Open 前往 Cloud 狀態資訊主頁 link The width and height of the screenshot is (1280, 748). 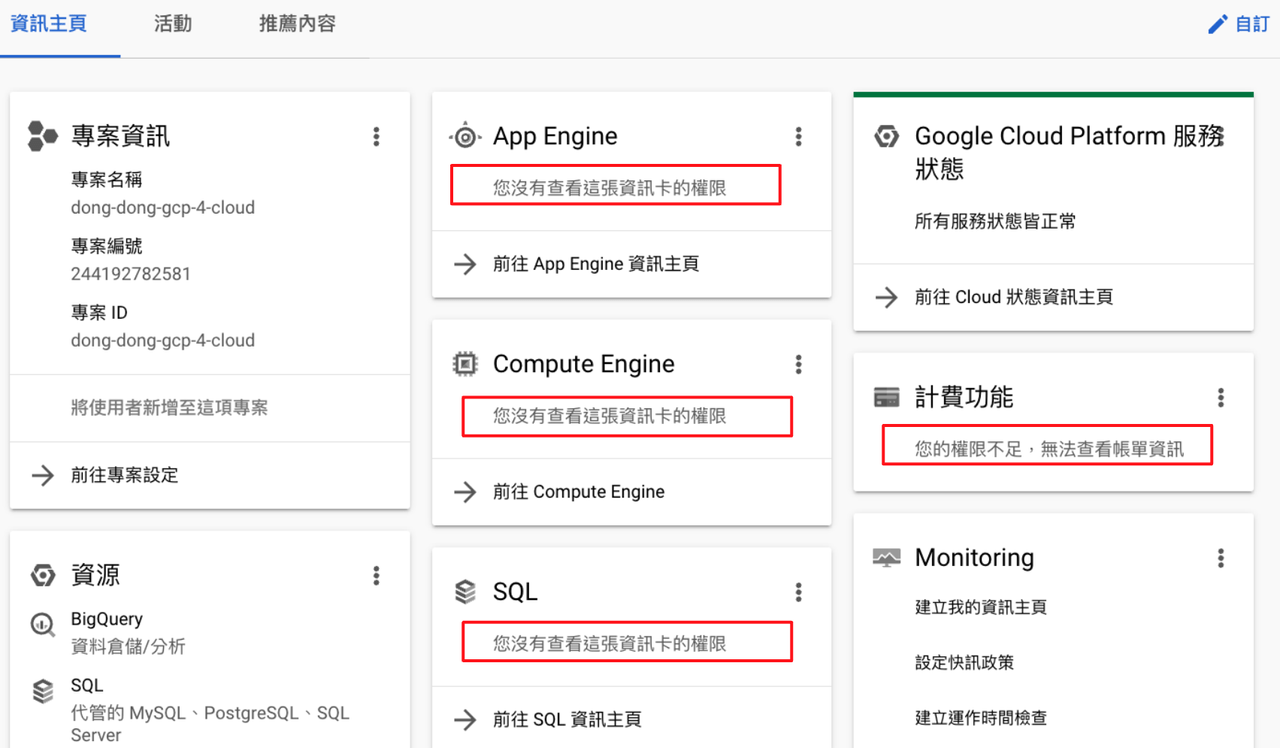click(x=1014, y=297)
